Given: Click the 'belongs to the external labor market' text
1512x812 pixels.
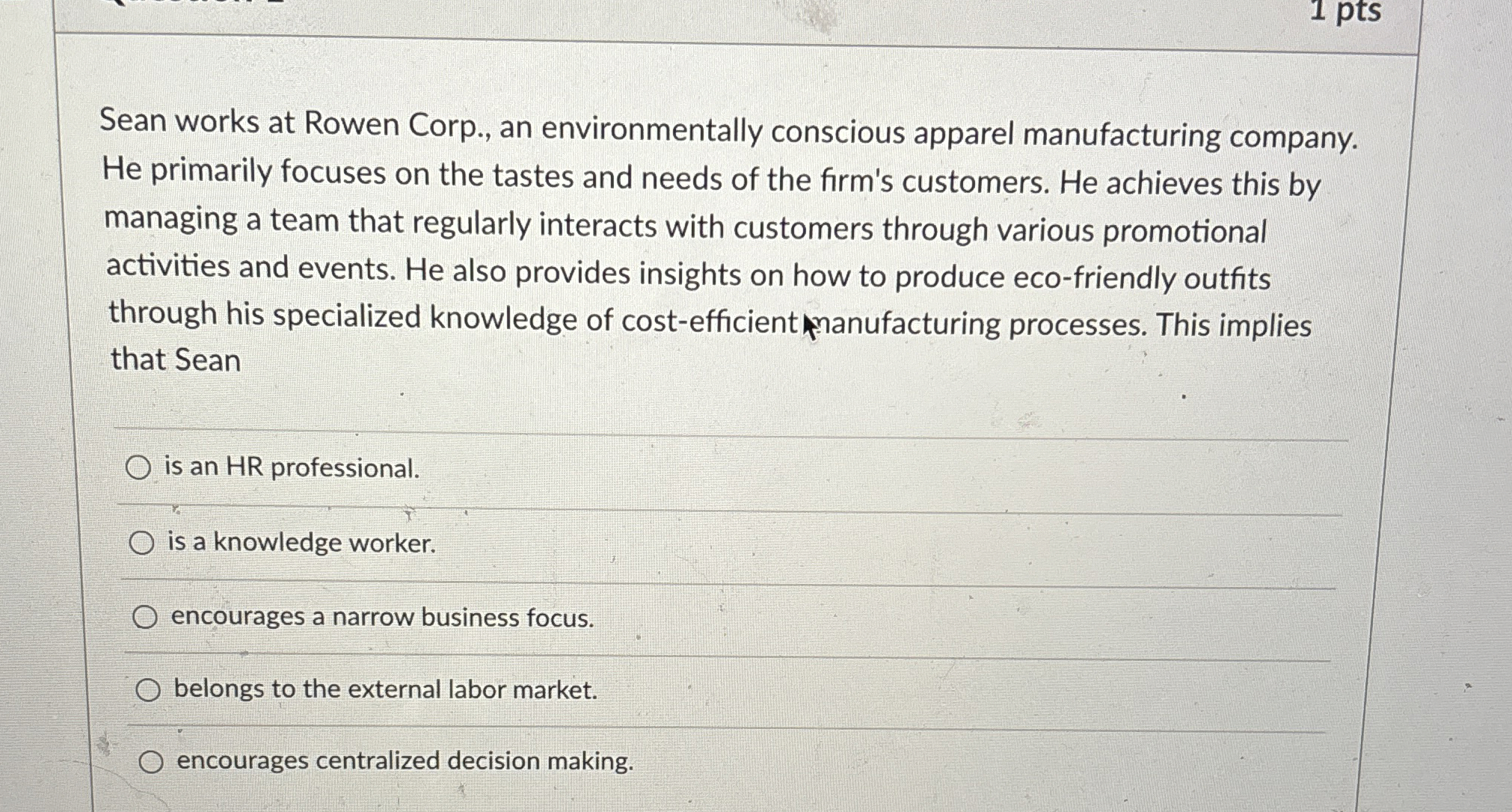Looking at the screenshot, I should pos(384,689).
